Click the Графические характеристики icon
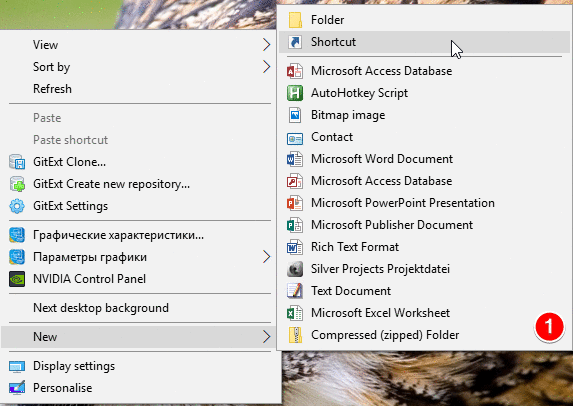 pos(17,235)
